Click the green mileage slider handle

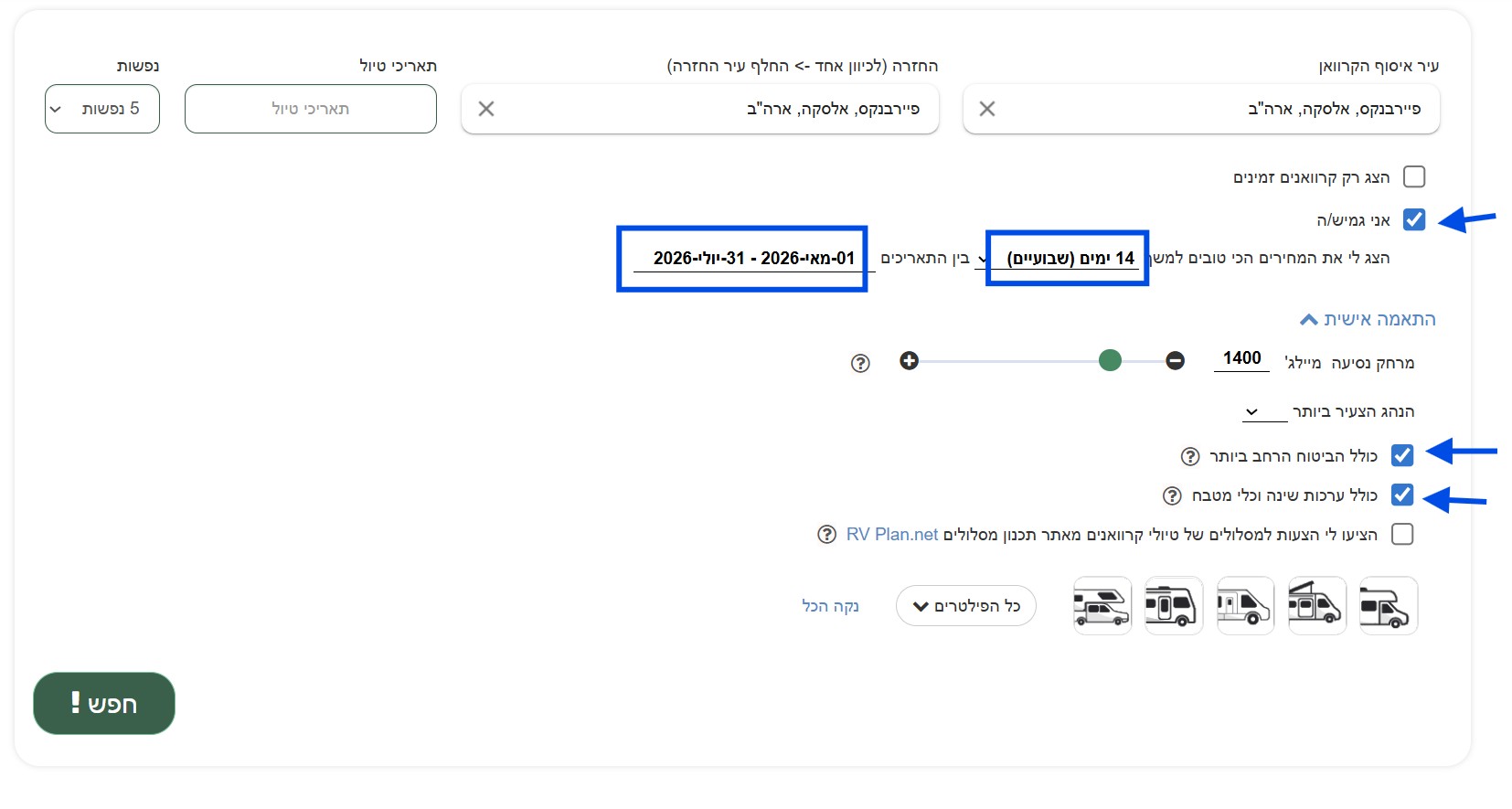pos(1110,361)
